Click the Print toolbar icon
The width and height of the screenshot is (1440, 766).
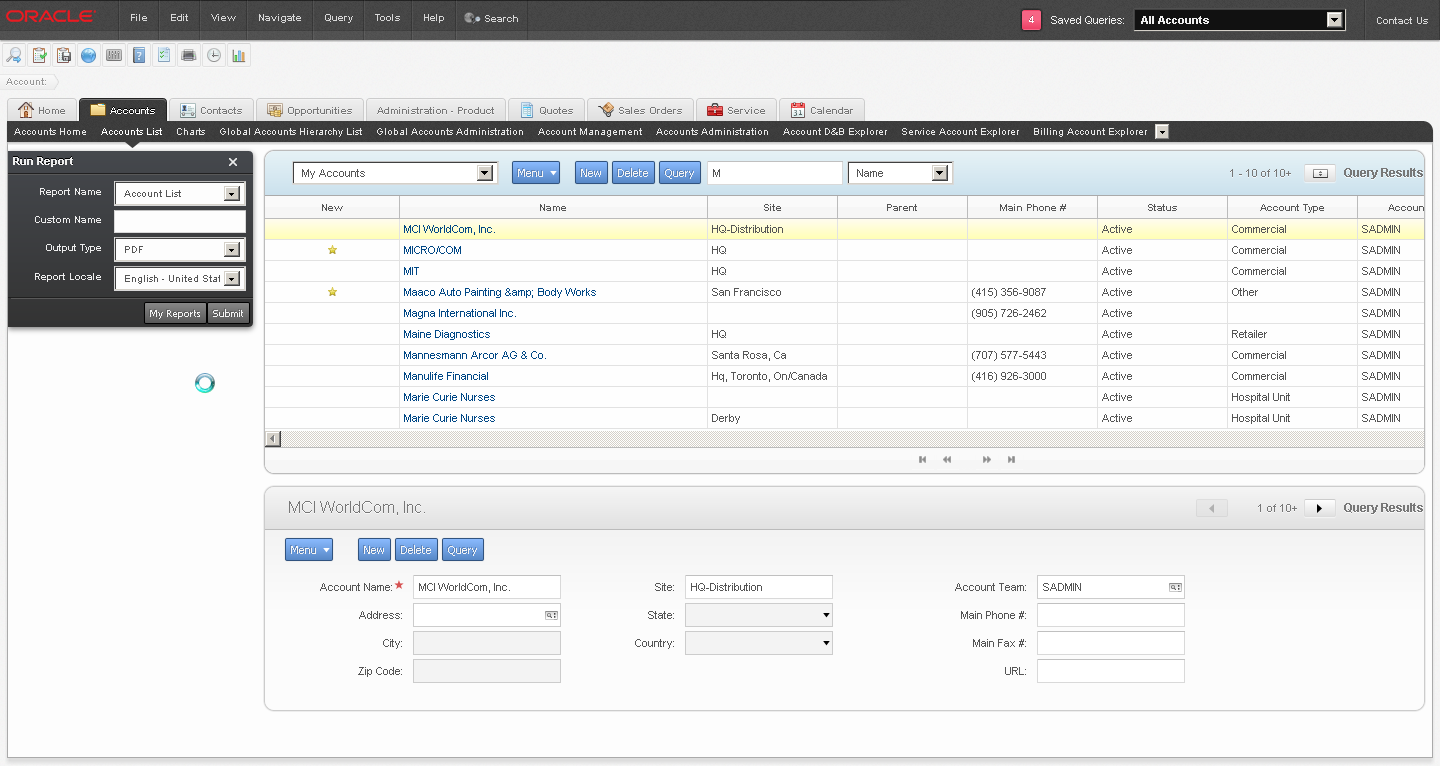pyautogui.click(x=188, y=55)
